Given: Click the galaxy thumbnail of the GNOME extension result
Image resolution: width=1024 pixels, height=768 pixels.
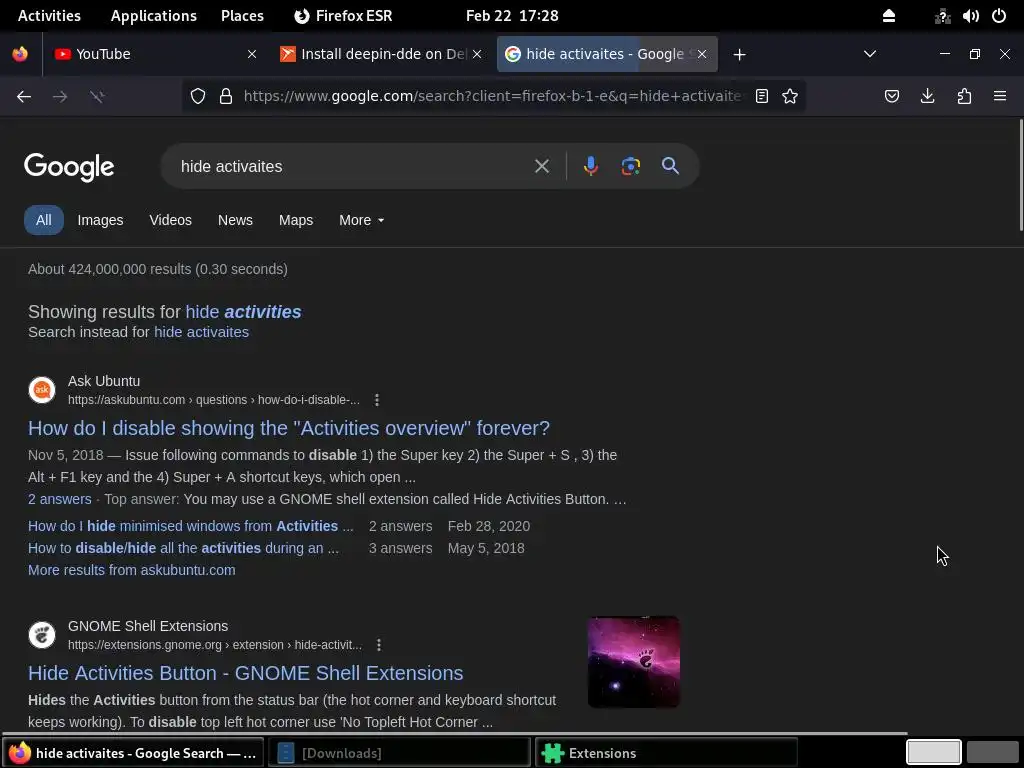Looking at the screenshot, I should [633, 662].
